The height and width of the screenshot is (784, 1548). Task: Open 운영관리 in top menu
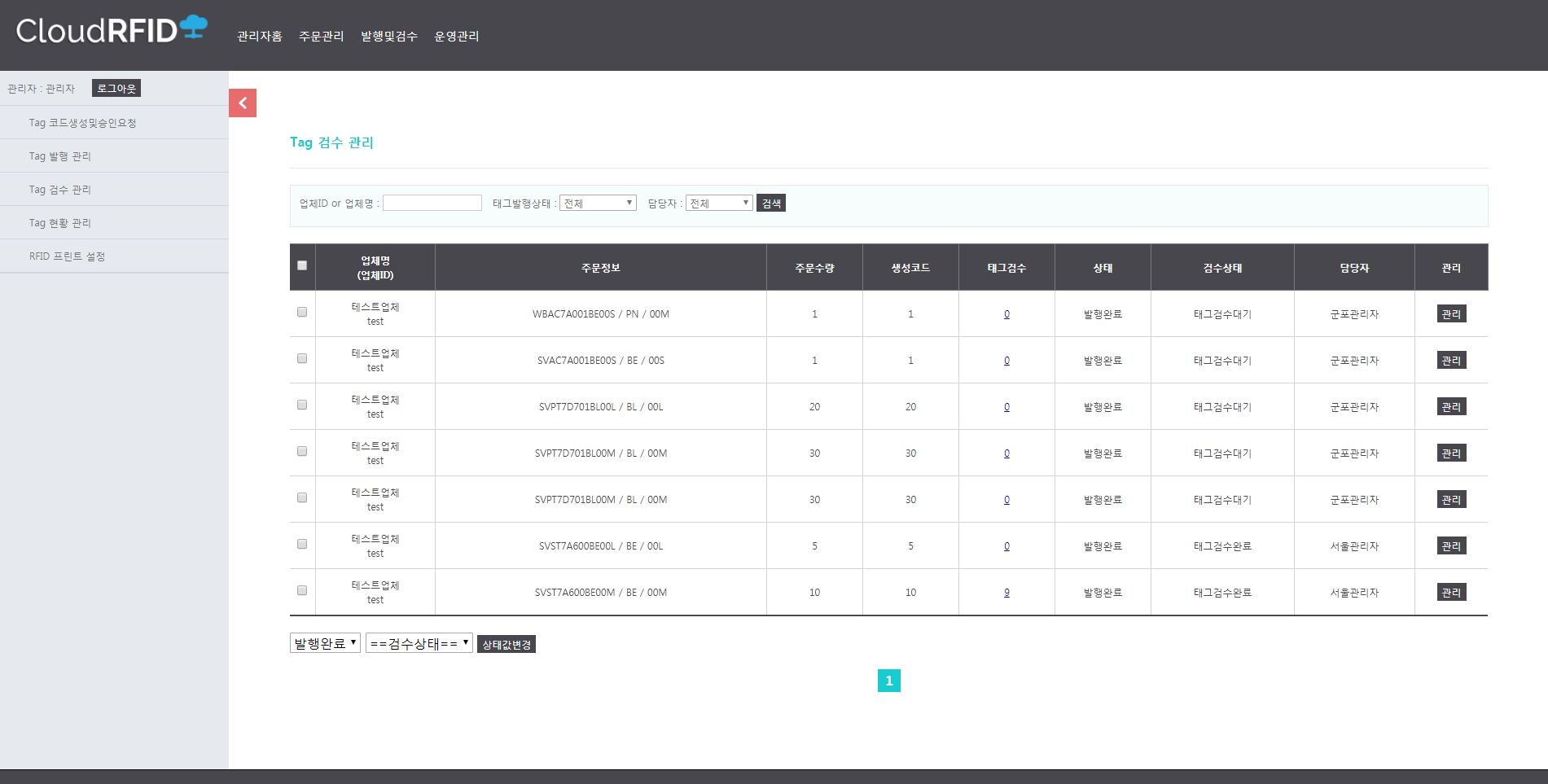pos(457,36)
